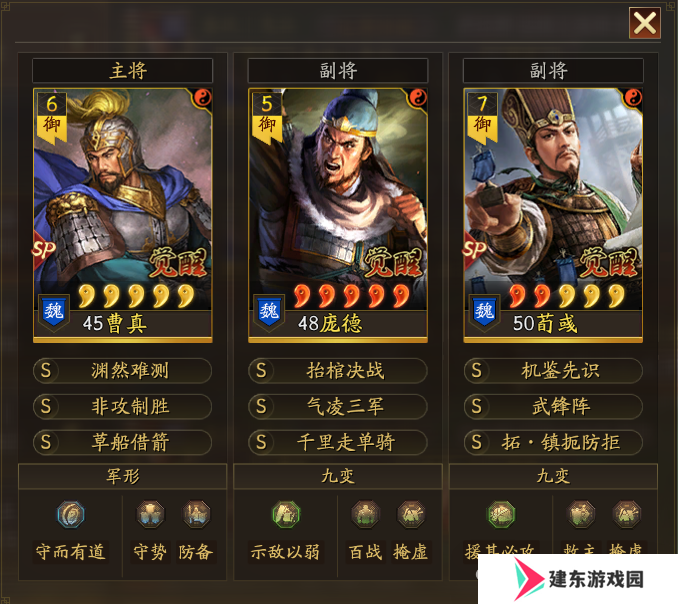Close the team details window

645,23
